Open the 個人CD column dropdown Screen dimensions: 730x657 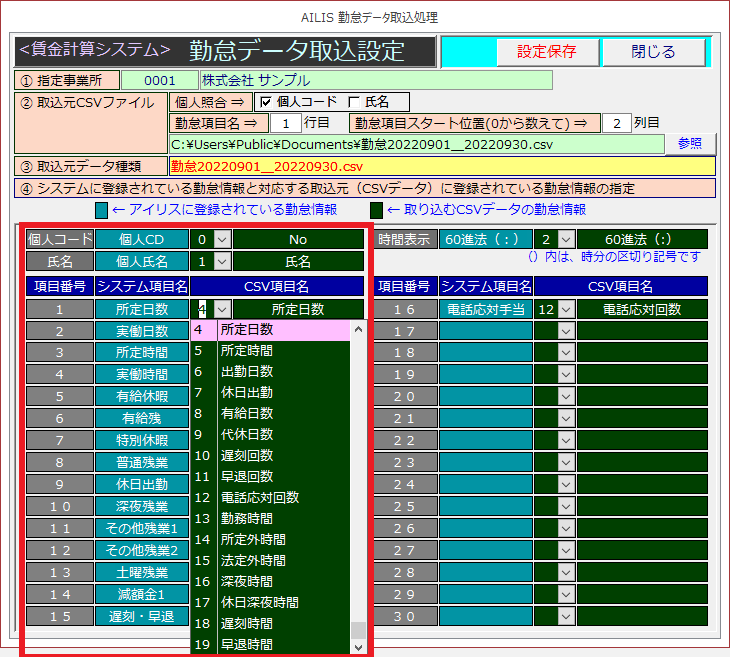point(222,240)
